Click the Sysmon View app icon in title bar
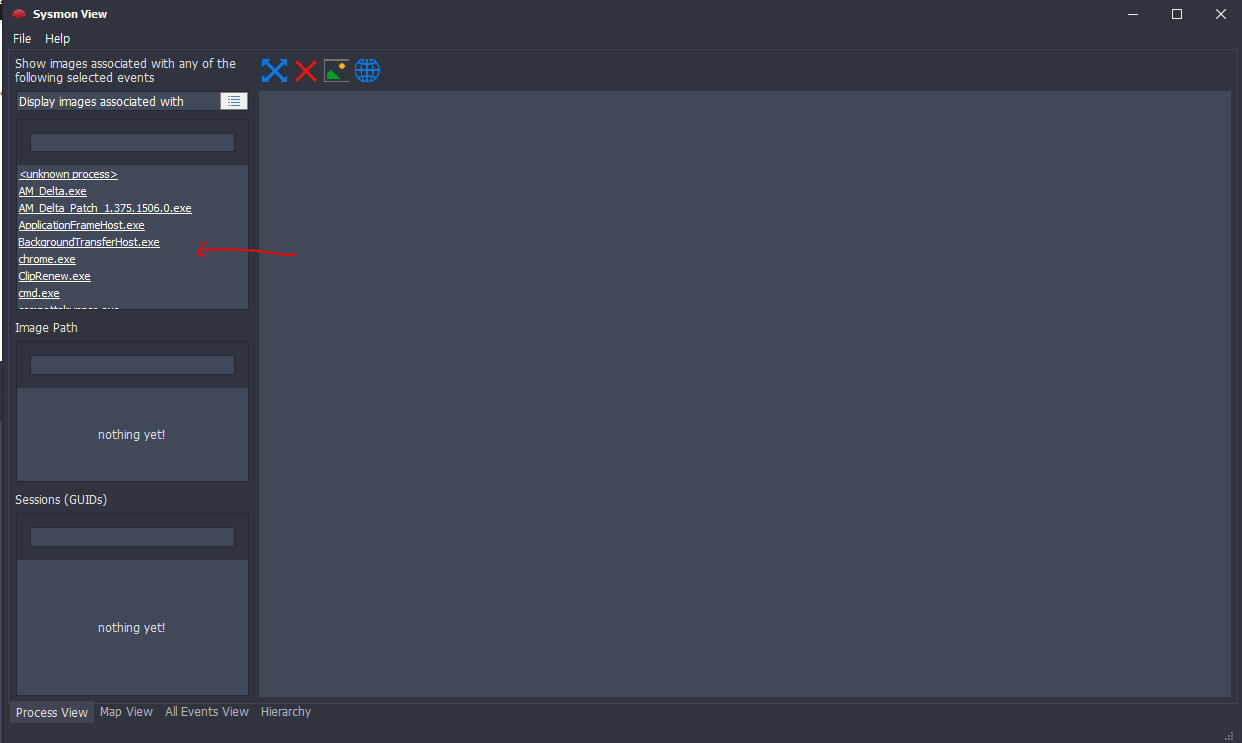The height and width of the screenshot is (743, 1242). pyautogui.click(x=19, y=14)
